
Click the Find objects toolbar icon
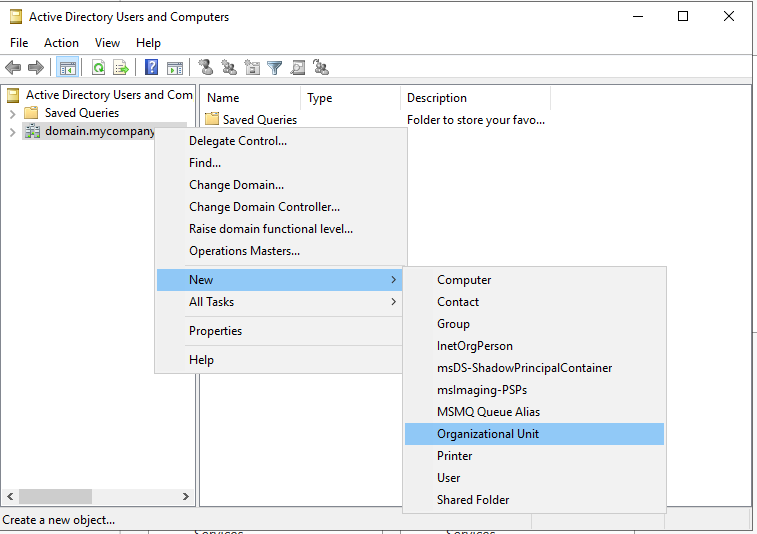click(x=297, y=68)
